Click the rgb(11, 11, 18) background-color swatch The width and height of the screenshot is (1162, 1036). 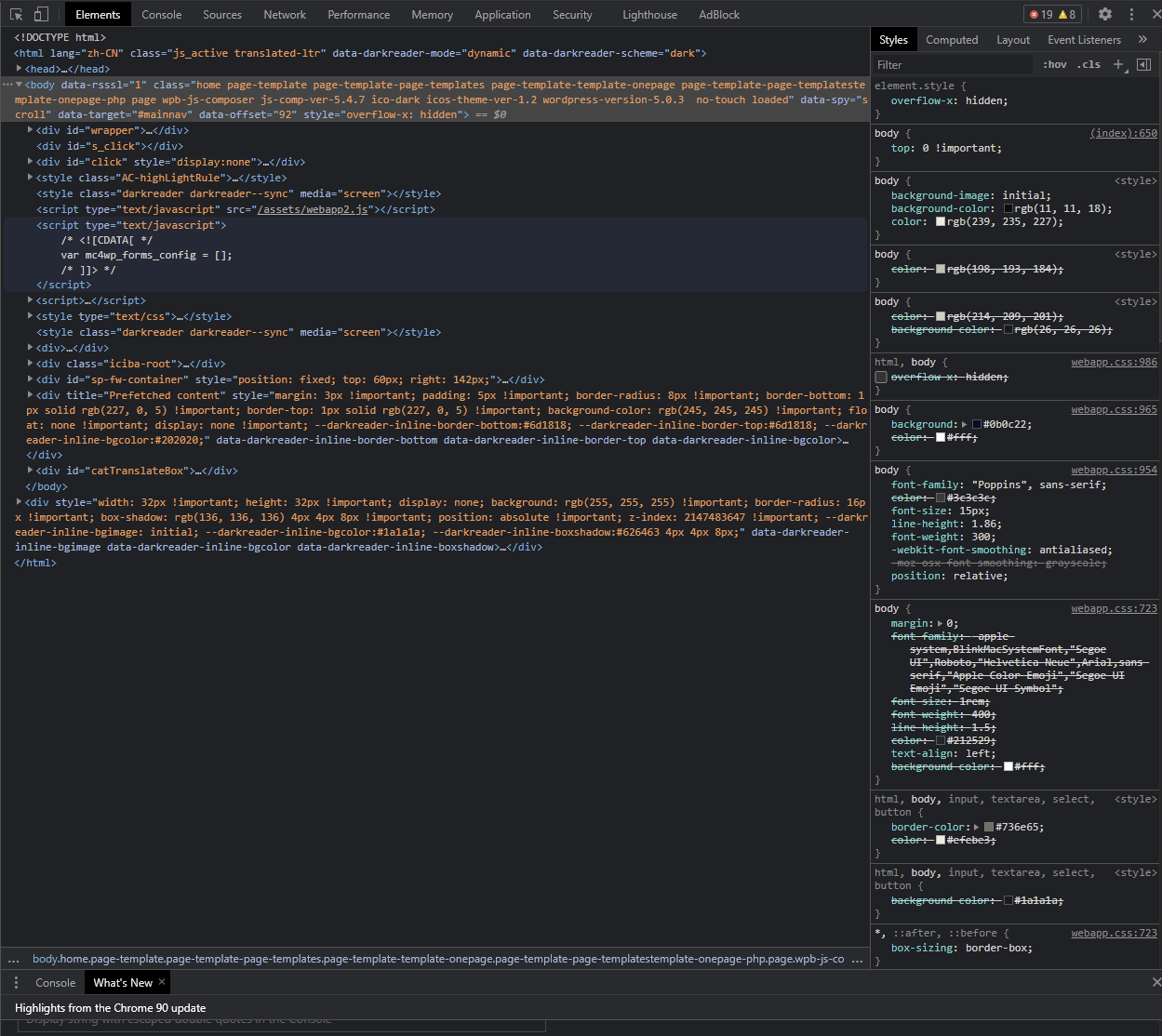pos(1009,208)
